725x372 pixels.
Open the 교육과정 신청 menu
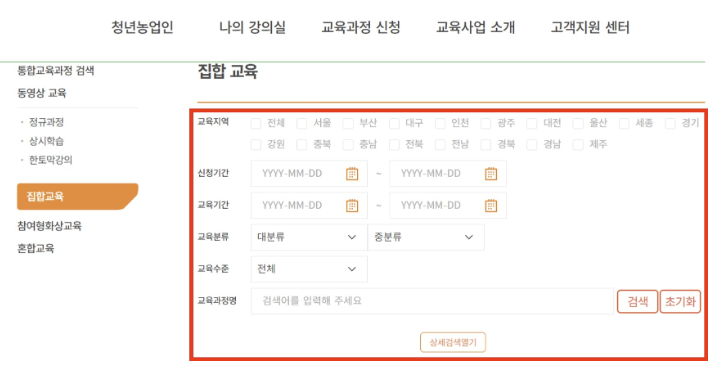(361, 27)
